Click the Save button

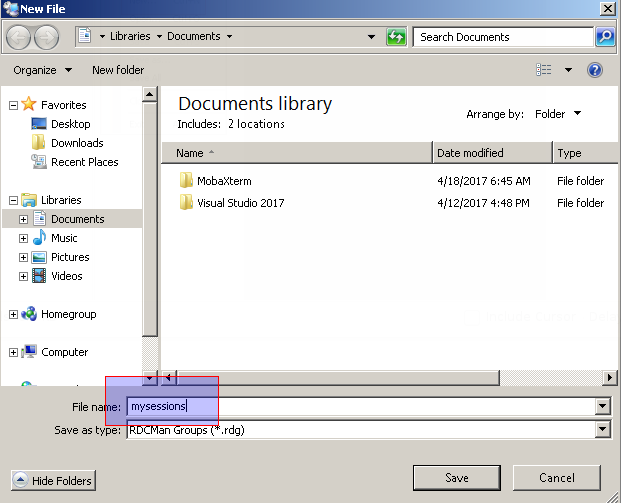pos(457,478)
